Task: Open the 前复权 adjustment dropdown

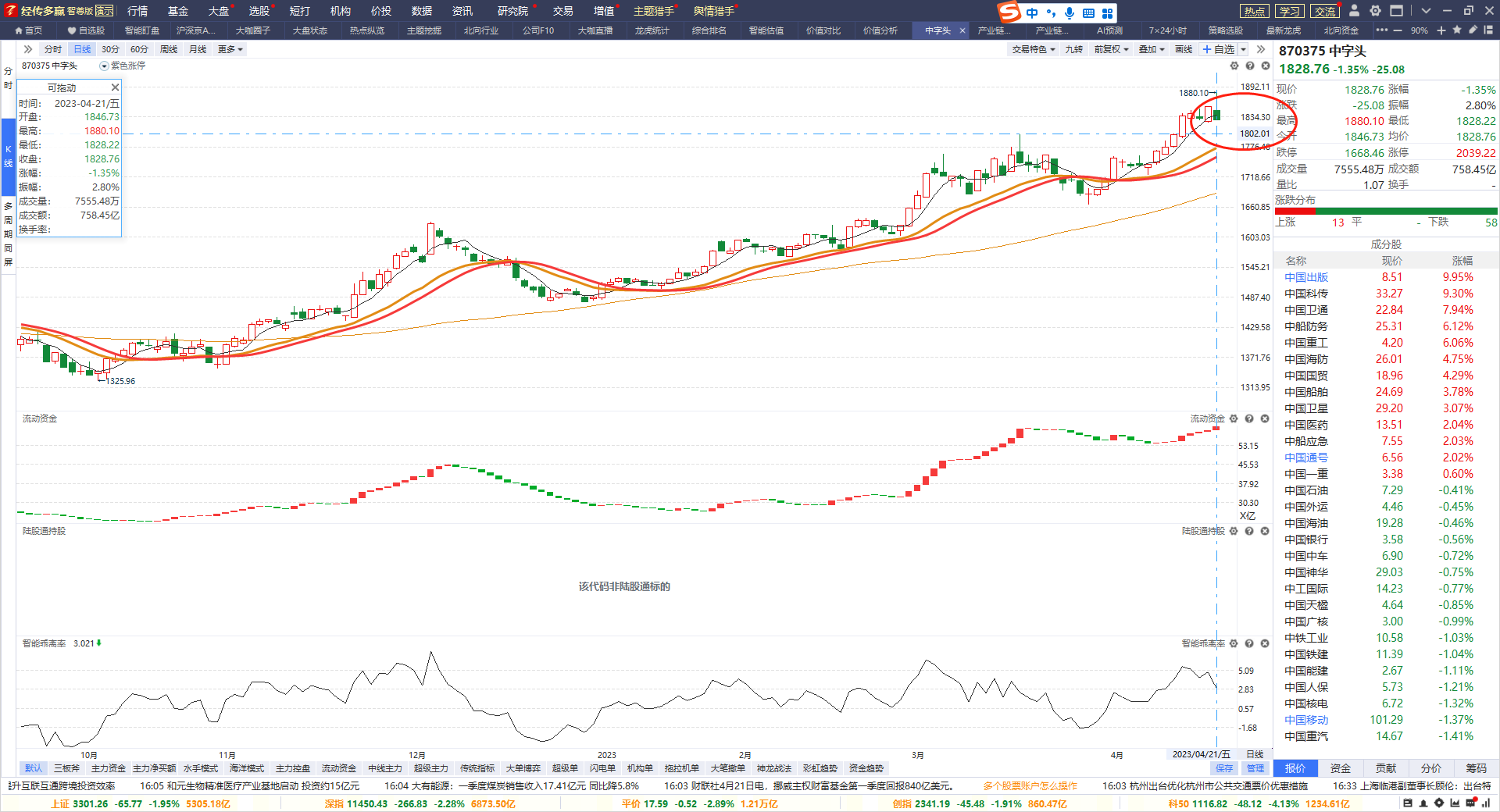Action: pos(1111,49)
